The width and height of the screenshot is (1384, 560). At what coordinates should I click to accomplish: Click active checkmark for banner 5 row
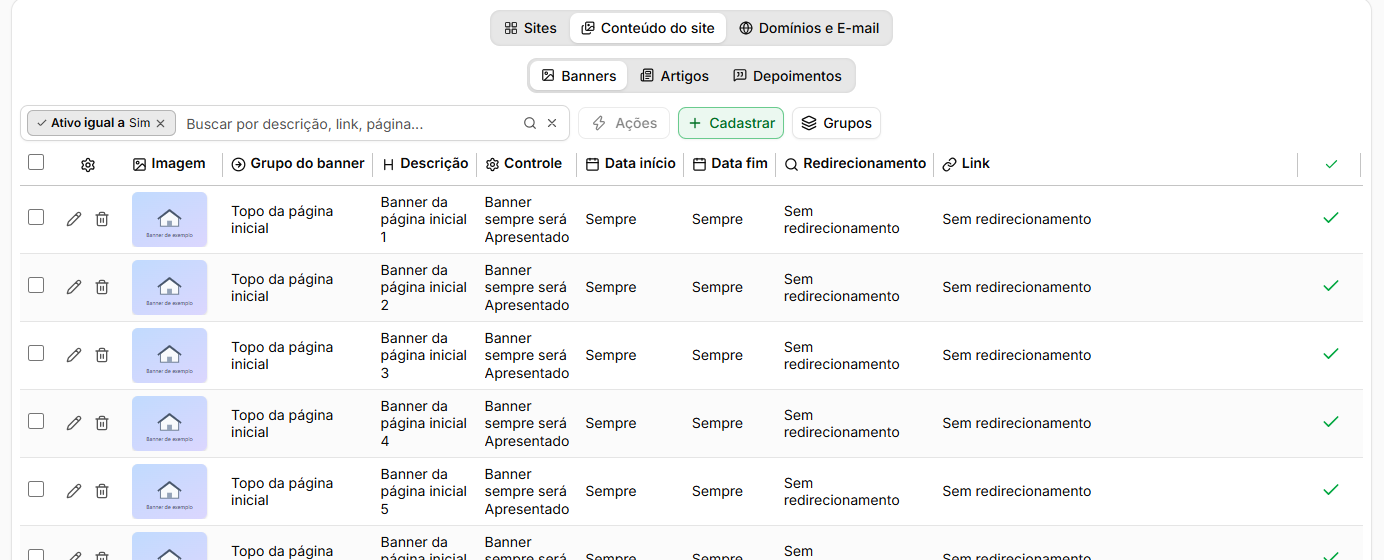(x=1331, y=489)
